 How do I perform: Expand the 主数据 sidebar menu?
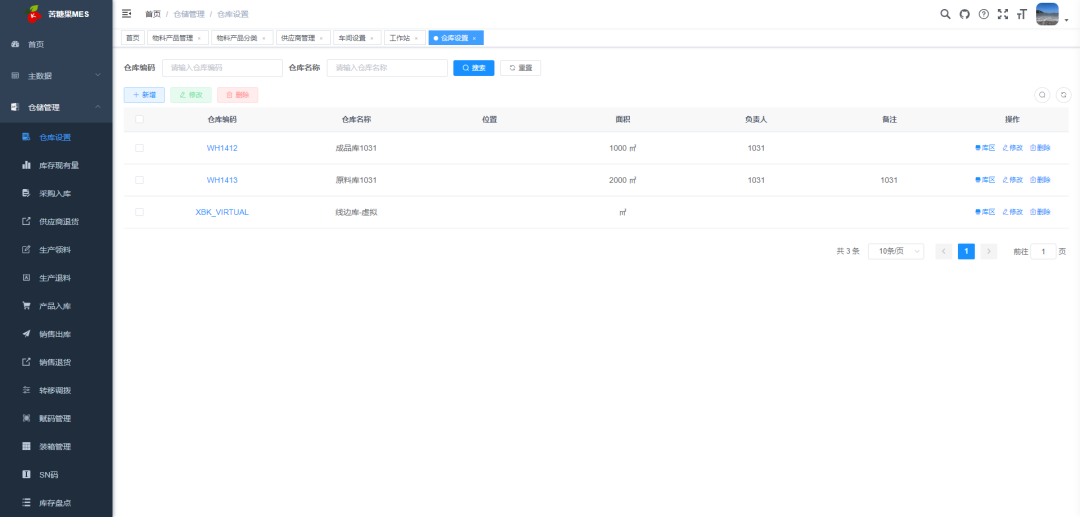pos(56,75)
